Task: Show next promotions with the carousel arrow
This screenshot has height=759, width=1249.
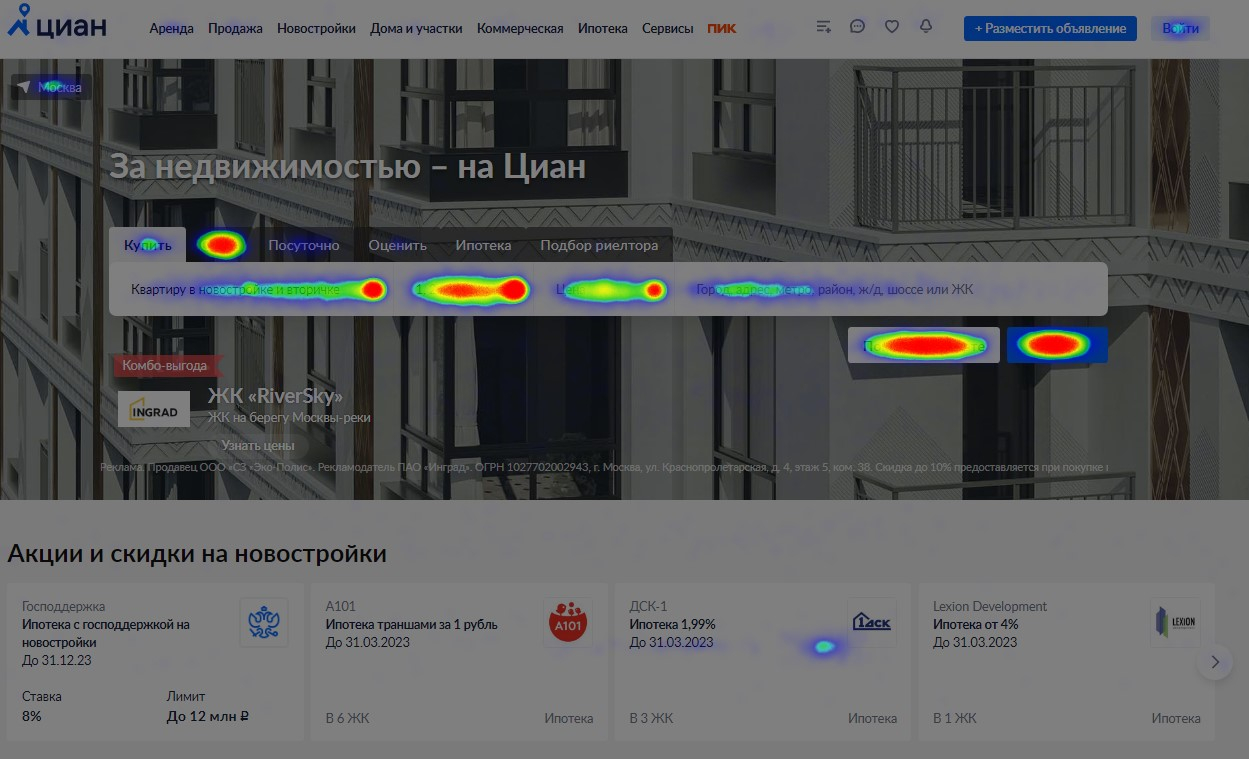Action: pos(1215,661)
